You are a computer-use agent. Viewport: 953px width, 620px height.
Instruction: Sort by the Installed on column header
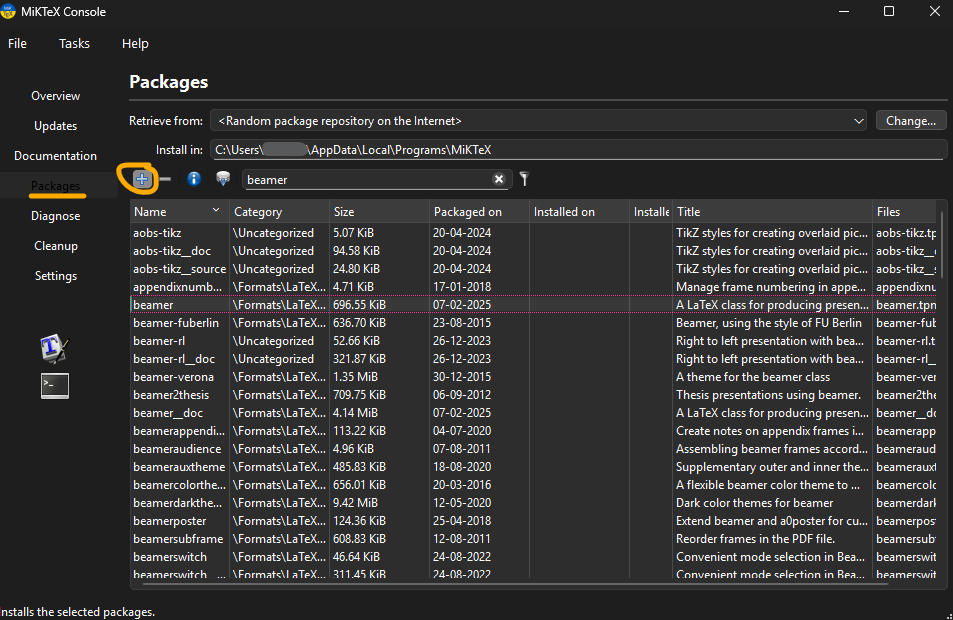579,212
